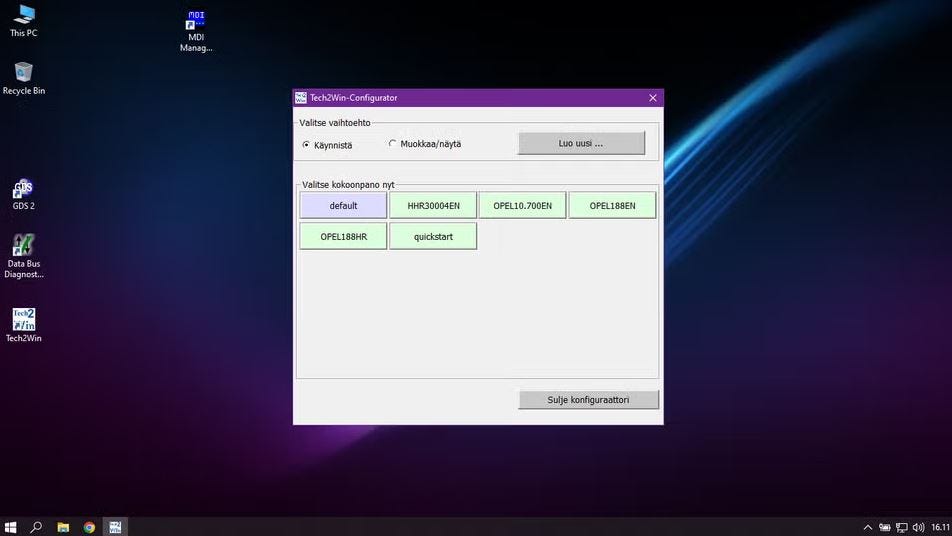952x536 pixels.
Task: Click the Luo uusi ... button
Action: click(x=581, y=143)
